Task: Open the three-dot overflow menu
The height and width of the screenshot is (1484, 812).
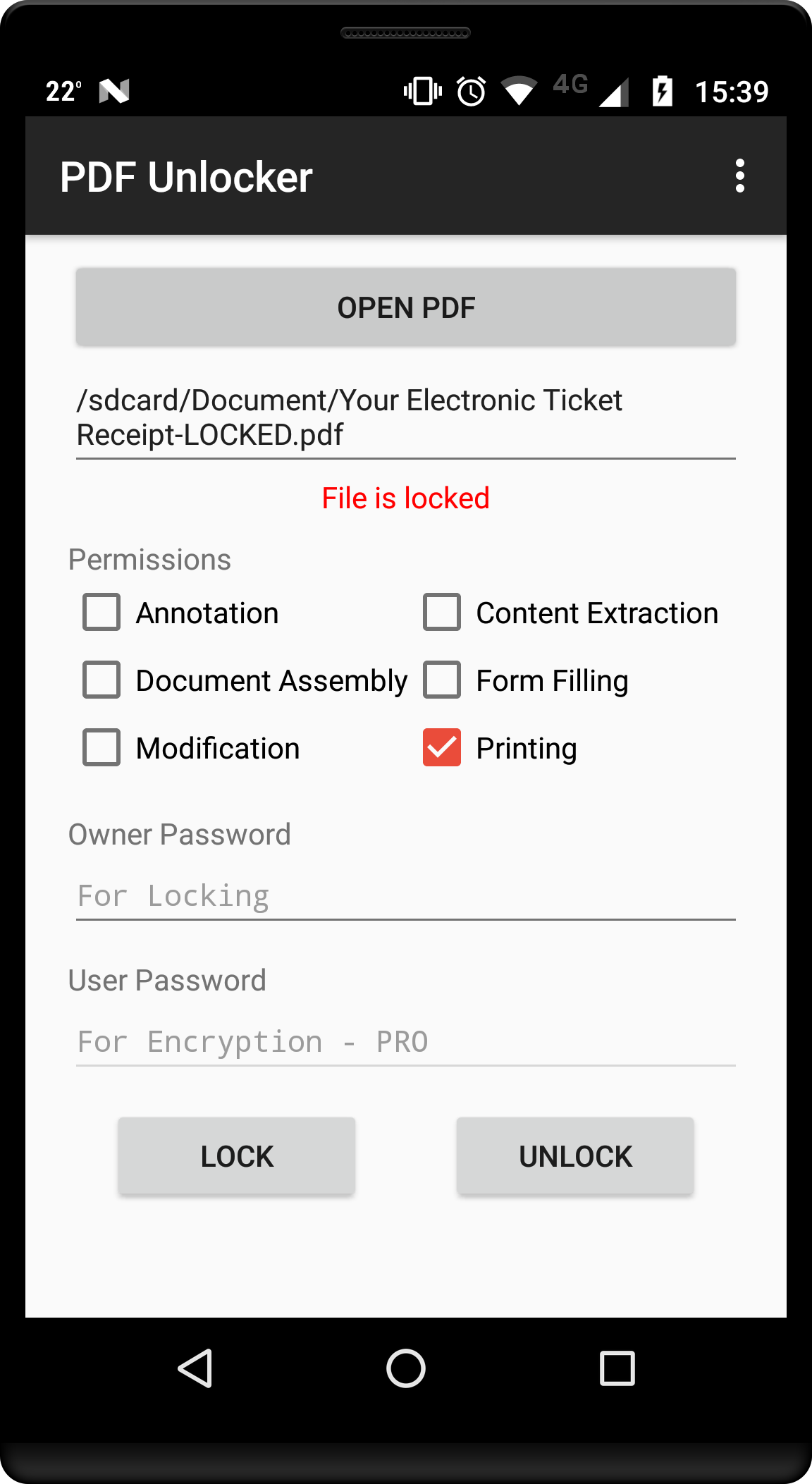Action: tap(739, 176)
